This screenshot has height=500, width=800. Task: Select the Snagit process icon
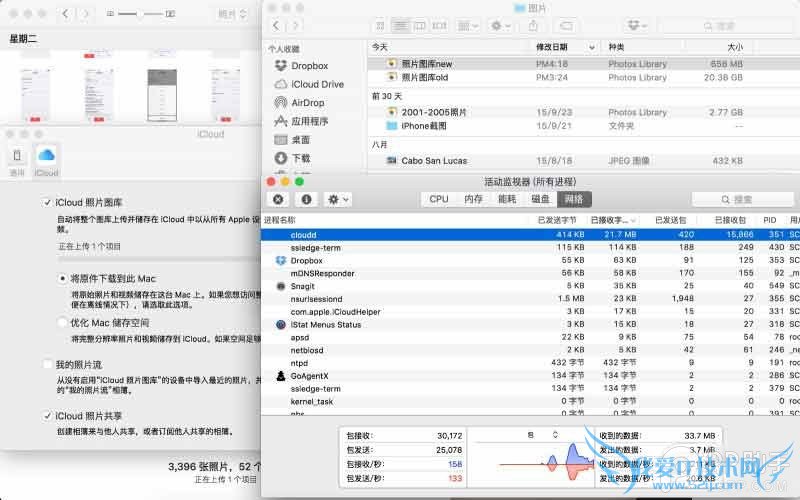pos(281,286)
